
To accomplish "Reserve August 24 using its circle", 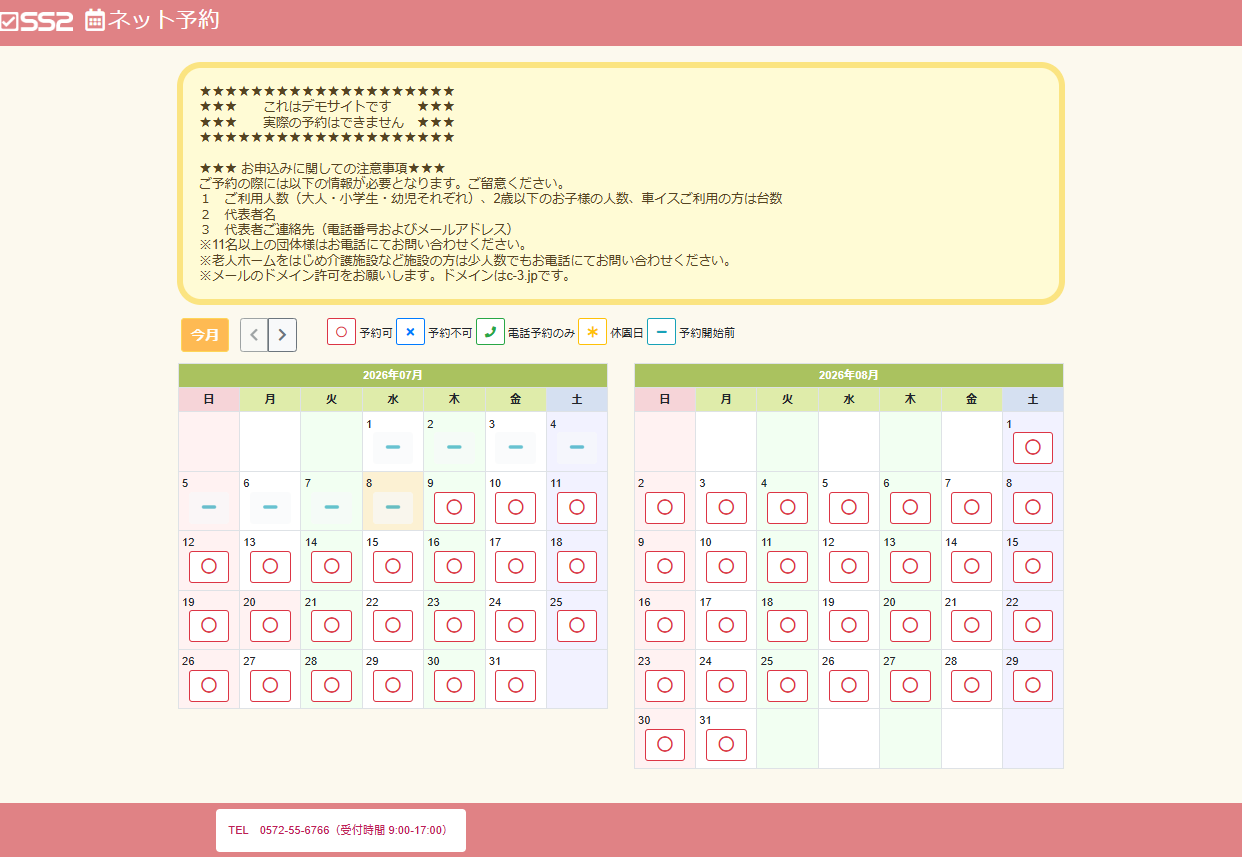I will 726,686.
